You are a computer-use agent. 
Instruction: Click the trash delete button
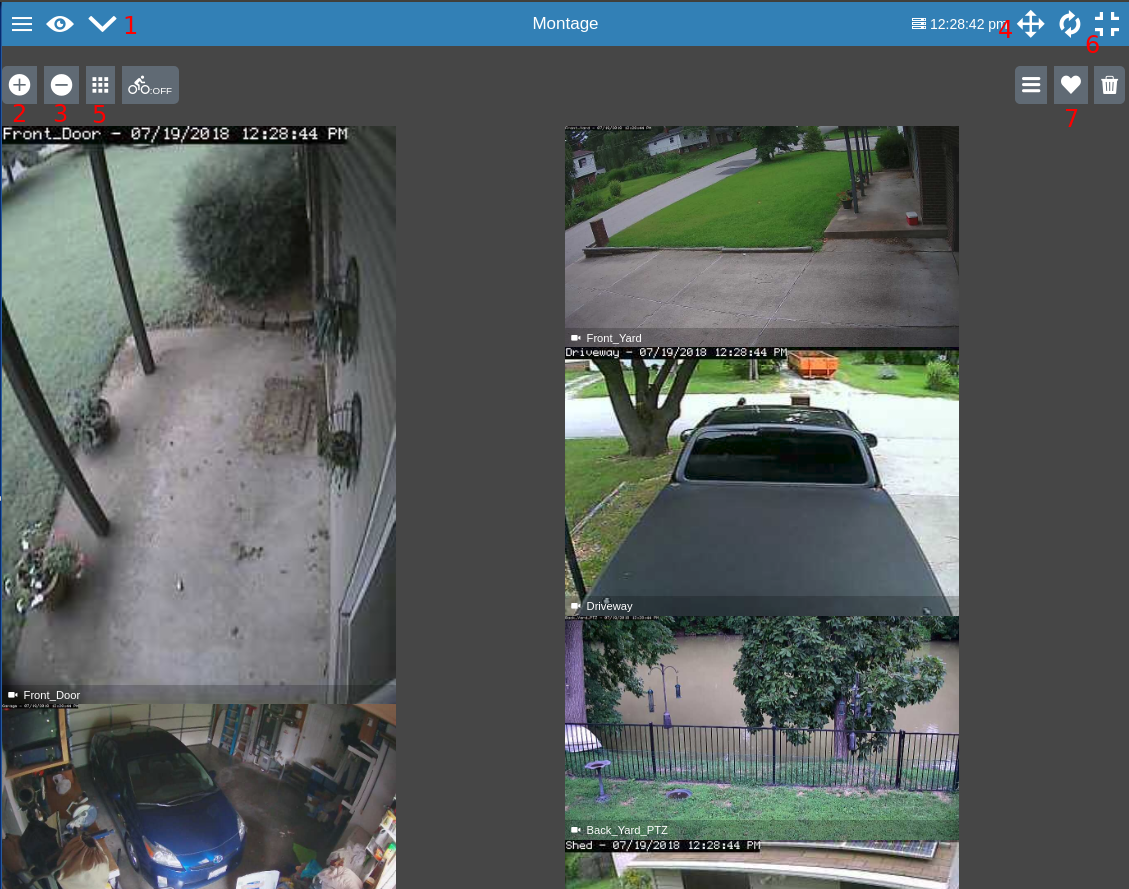(x=1110, y=85)
